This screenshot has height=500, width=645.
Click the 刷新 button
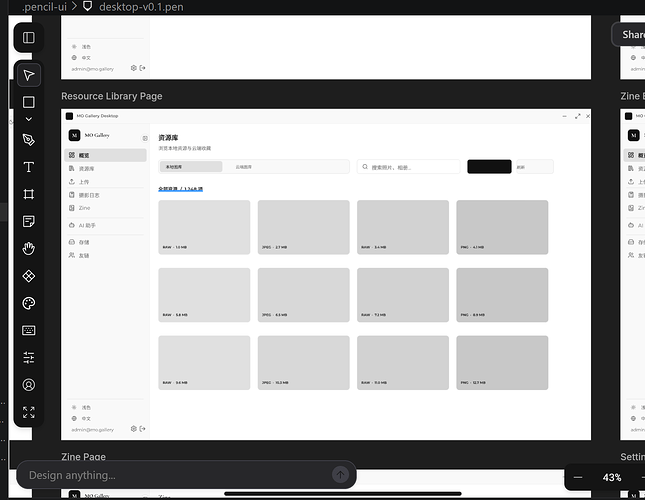(x=535, y=167)
